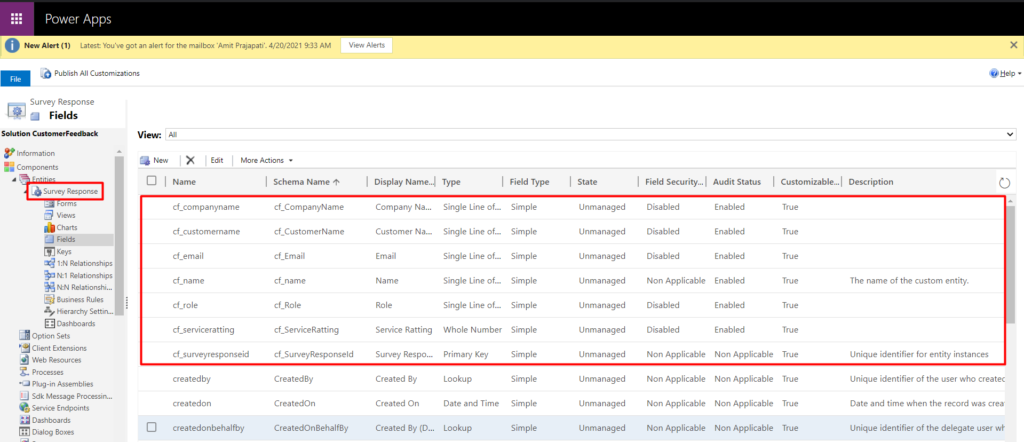Click New field button
This screenshot has width=1024, height=442.
click(154, 160)
